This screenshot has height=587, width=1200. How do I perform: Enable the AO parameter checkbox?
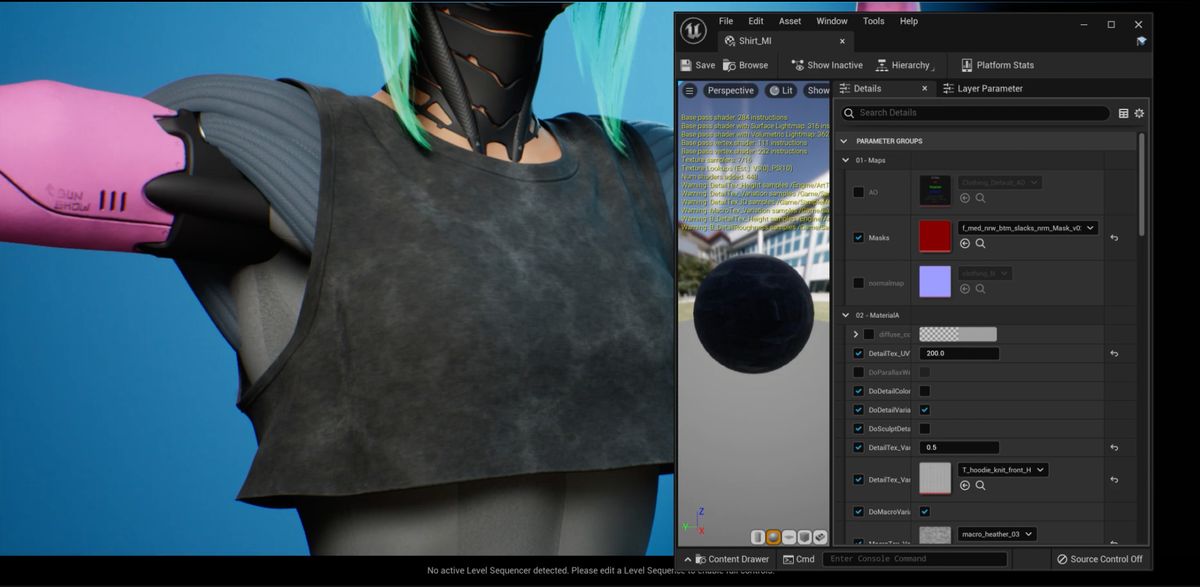coord(858,191)
